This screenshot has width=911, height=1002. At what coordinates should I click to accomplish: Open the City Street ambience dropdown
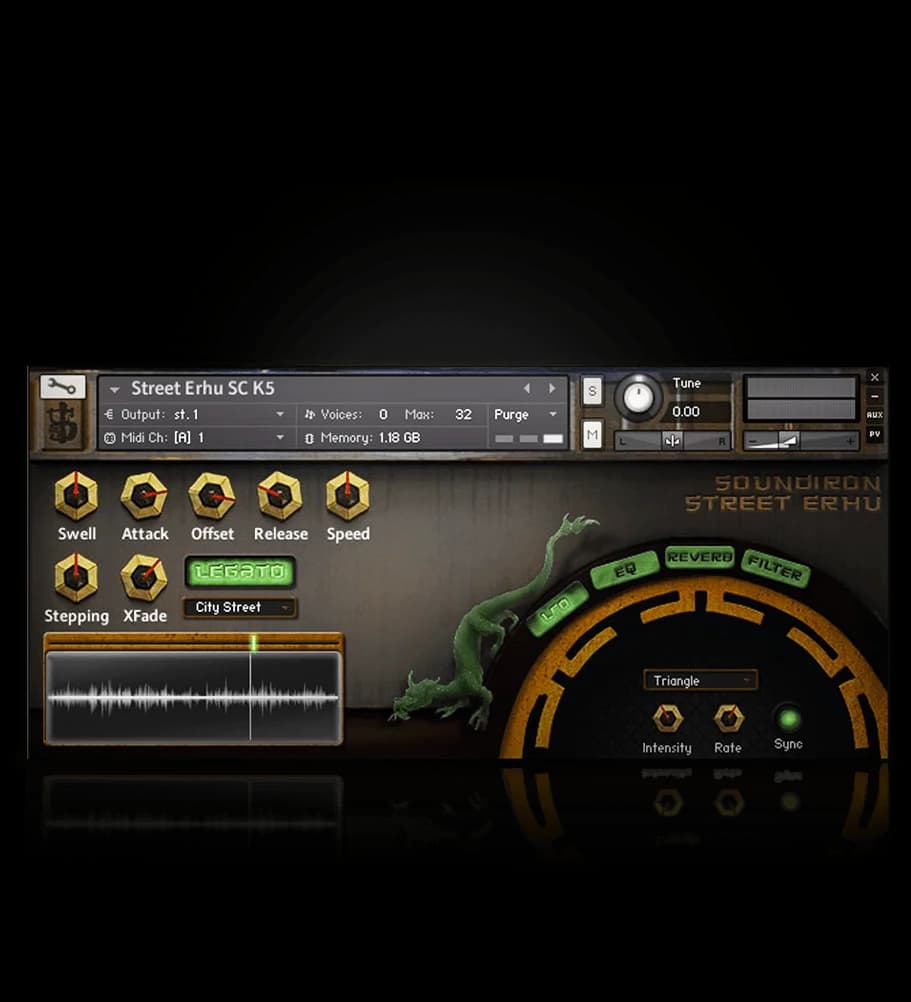coord(240,607)
